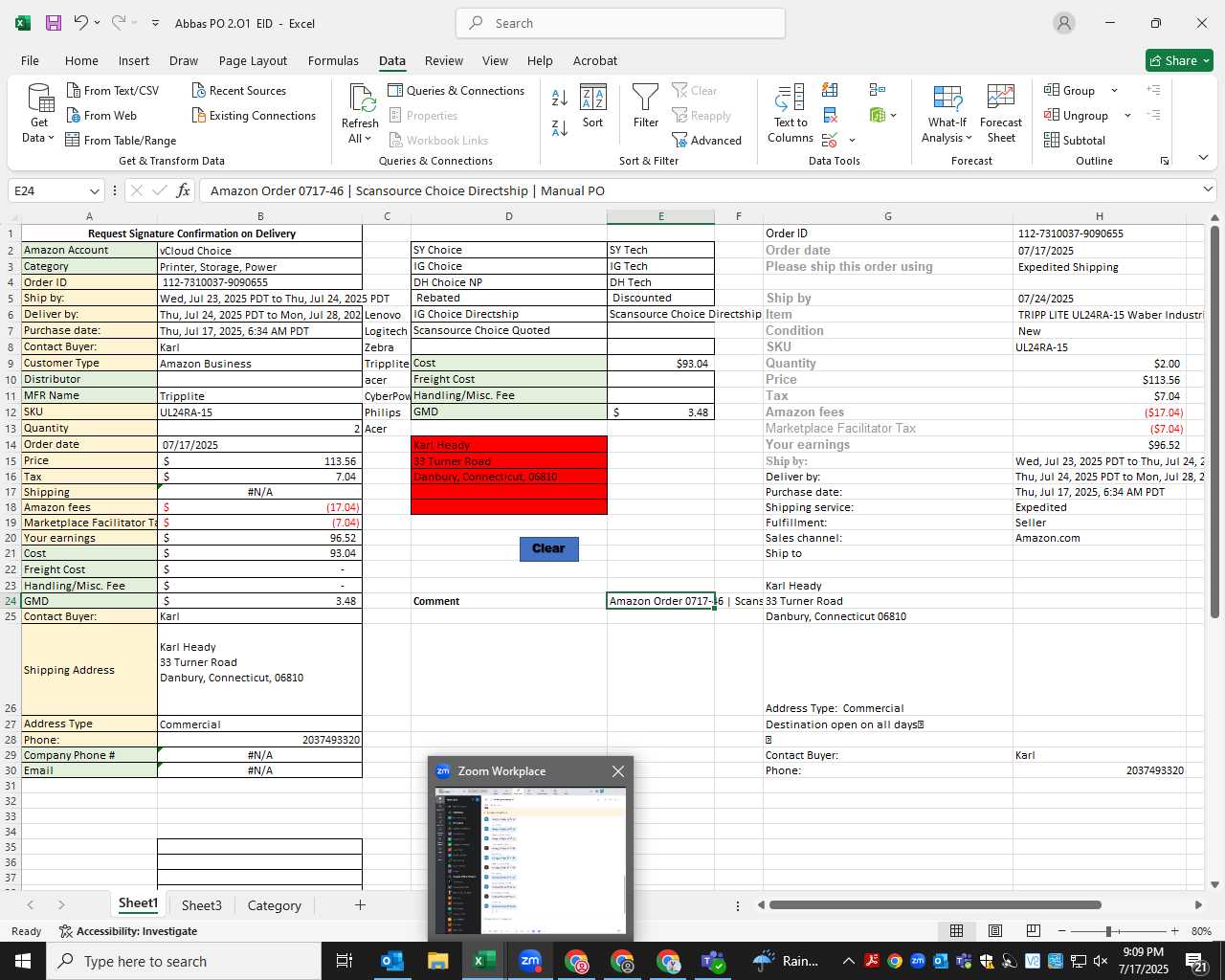Open the Group dropdown arrow
The image size is (1225, 980).
(x=1114, y=91)
